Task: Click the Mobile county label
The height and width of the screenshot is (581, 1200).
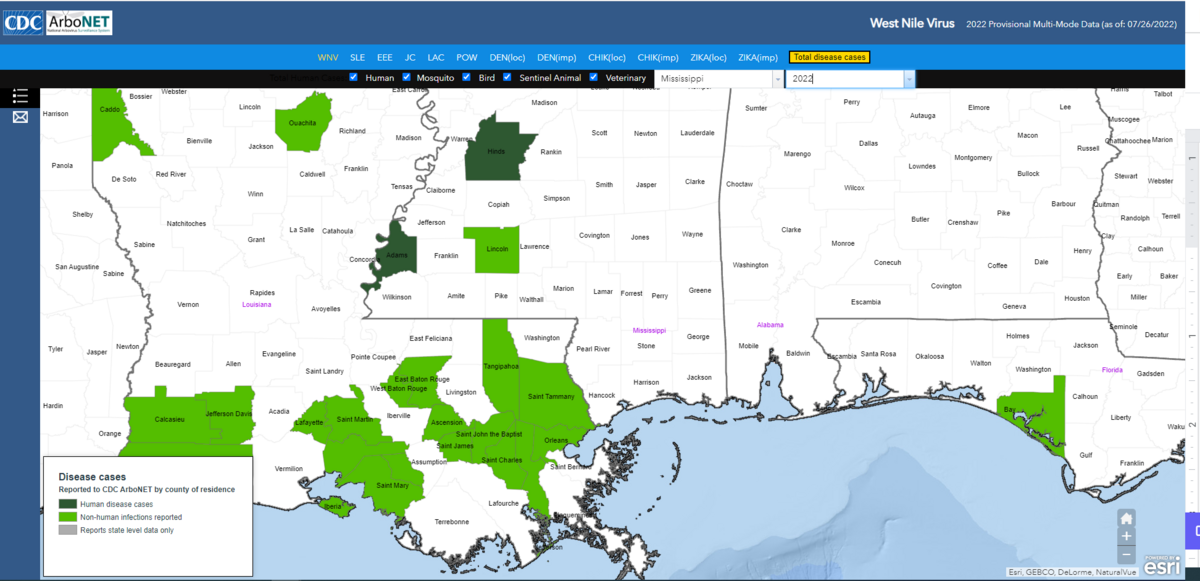Action: 749,347
